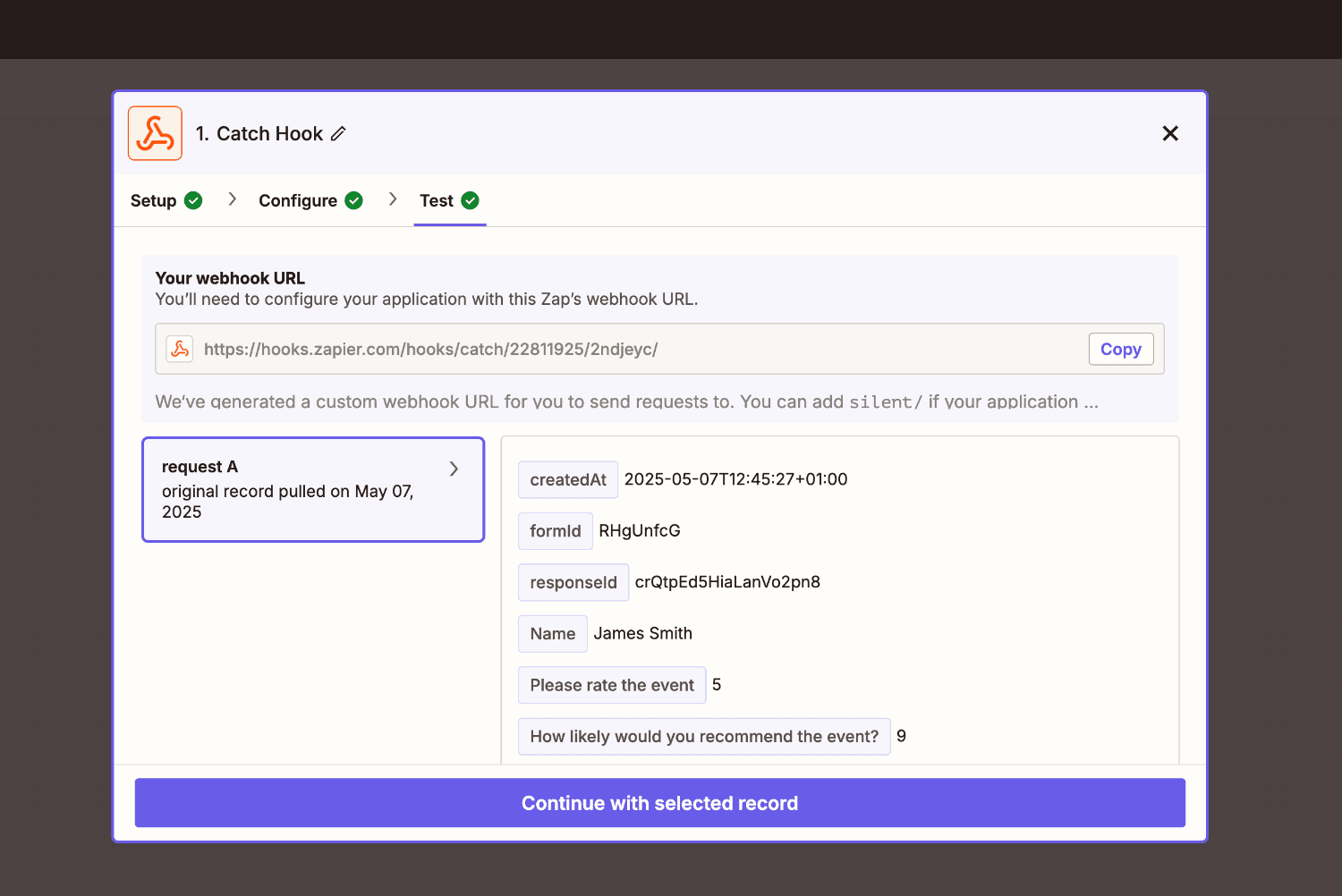This screenshot has width=1342, height=896.
Task: Continue with selected record
Action: 660,803
